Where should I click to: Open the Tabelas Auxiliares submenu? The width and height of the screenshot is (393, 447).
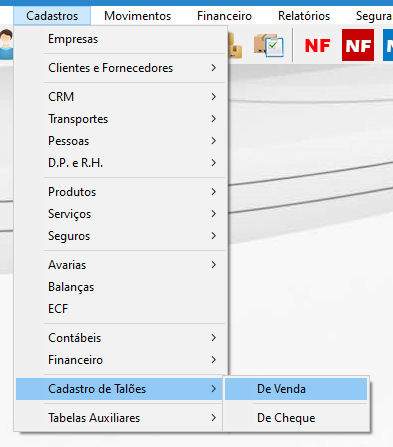pos(119,418)
